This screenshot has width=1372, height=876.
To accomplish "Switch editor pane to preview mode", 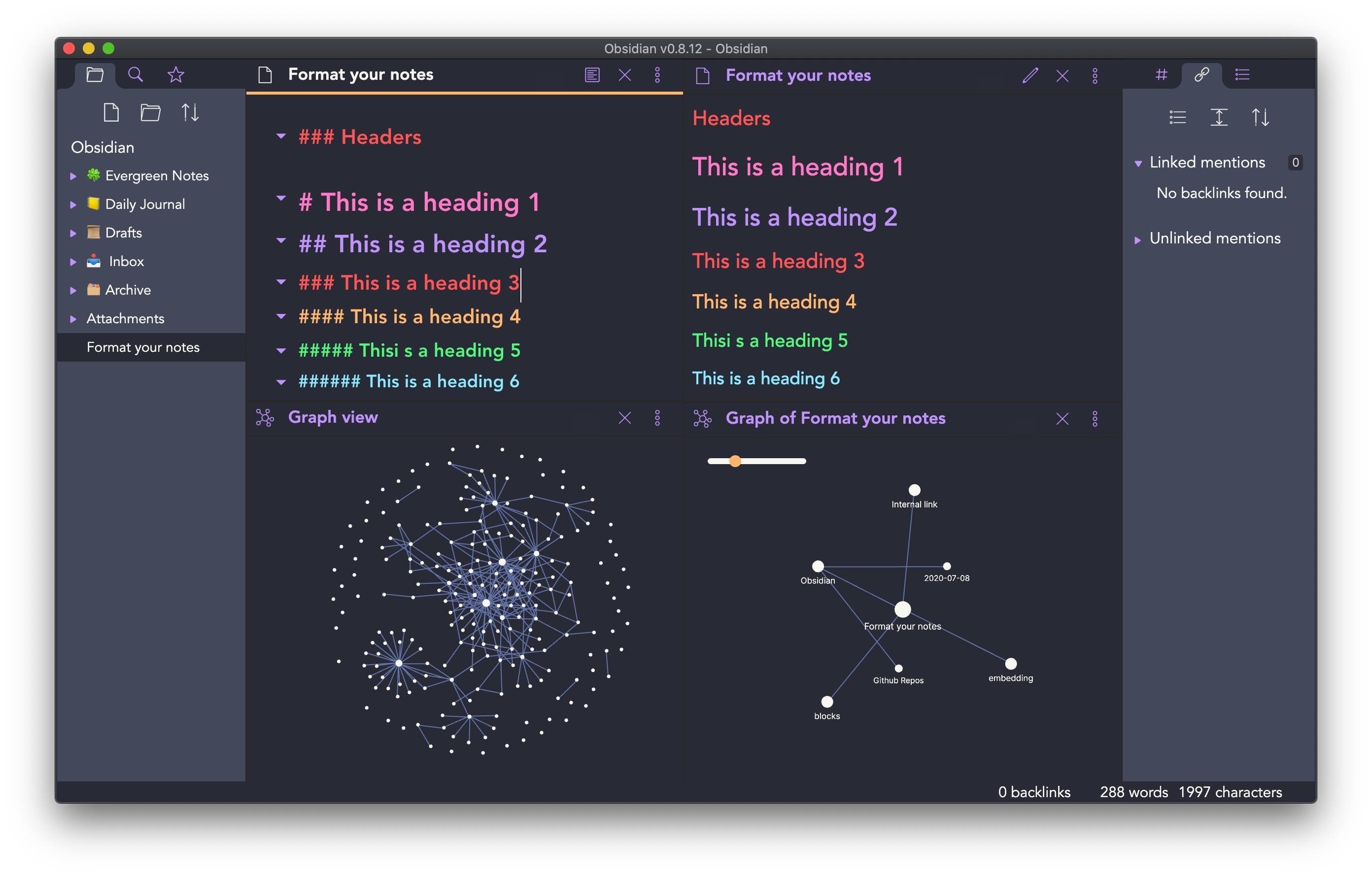I will pyautogui.click(x=592, y=75).
